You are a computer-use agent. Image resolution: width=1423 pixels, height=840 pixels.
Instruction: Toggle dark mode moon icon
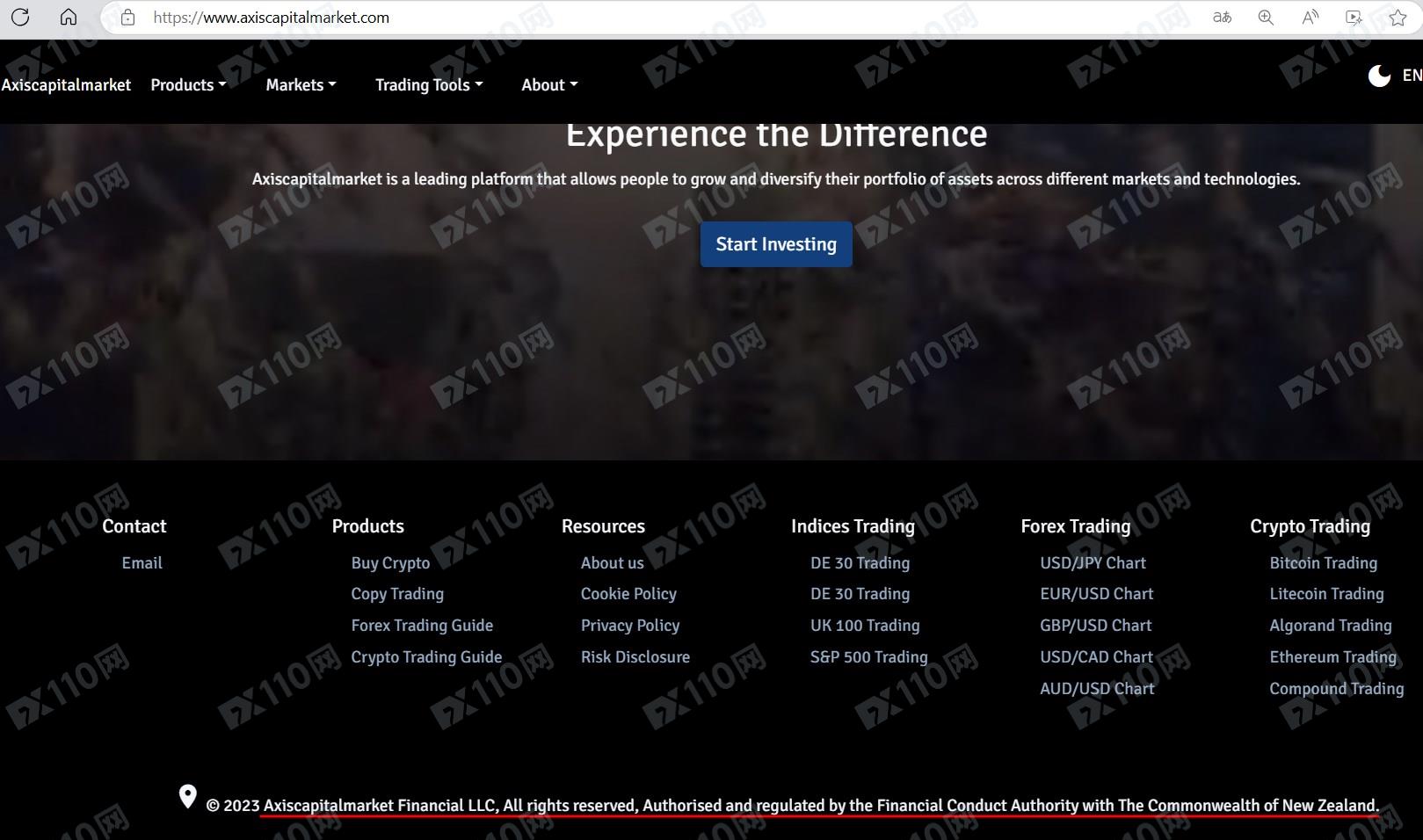pos(1379,76)
